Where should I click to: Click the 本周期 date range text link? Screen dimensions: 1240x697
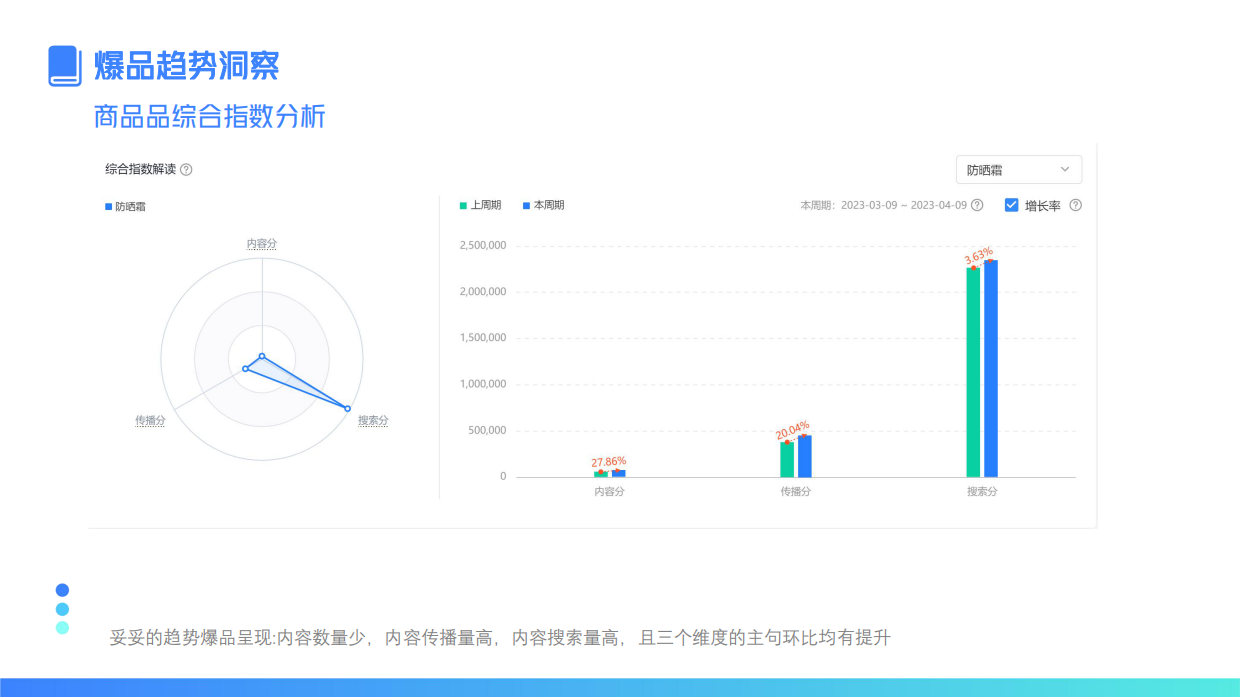898,205
